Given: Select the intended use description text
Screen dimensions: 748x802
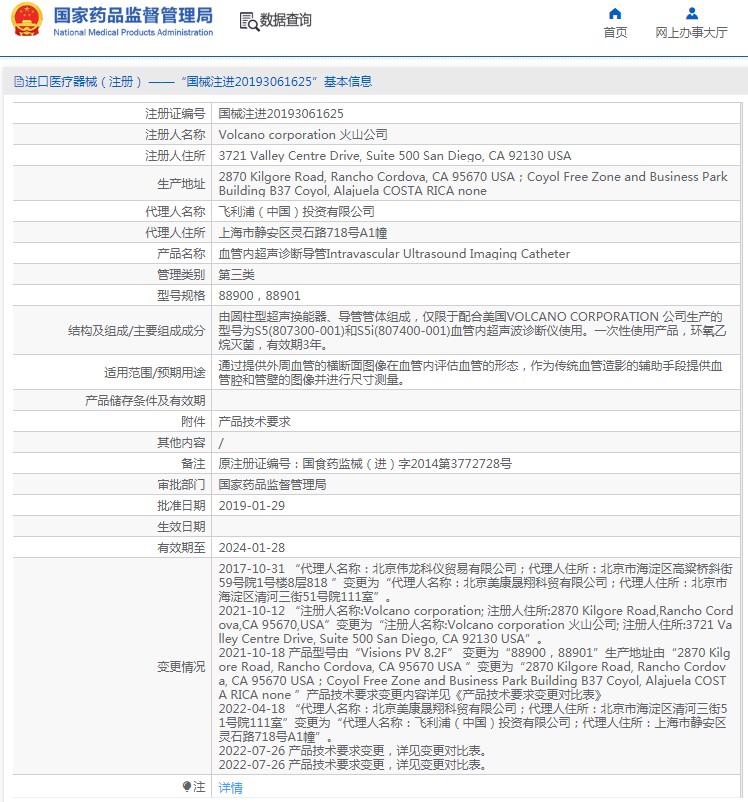Looking at the screenshot, I should coord(470,373).
